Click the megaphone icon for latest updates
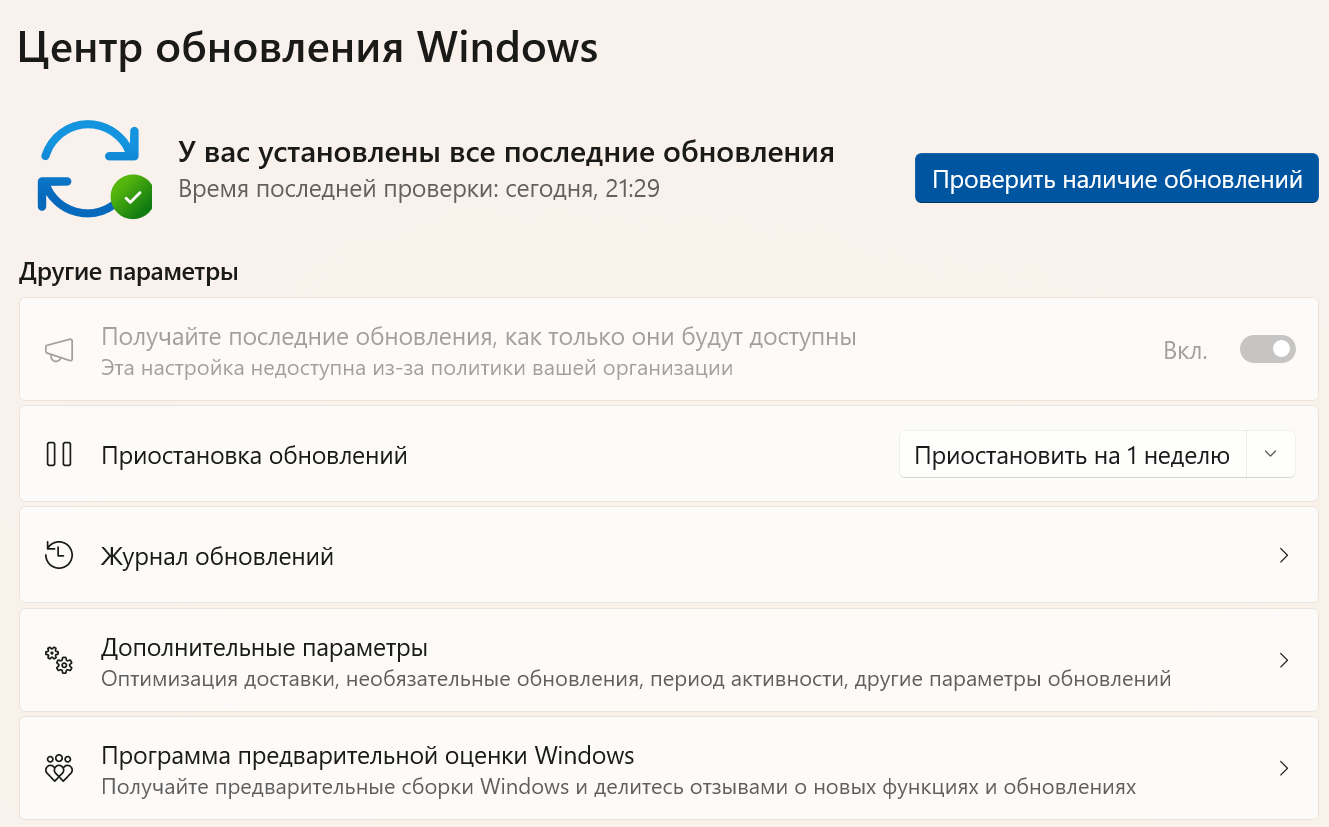Image resolution: width=1329 pixels, height=827 pixels. click(x=60, y=351)
